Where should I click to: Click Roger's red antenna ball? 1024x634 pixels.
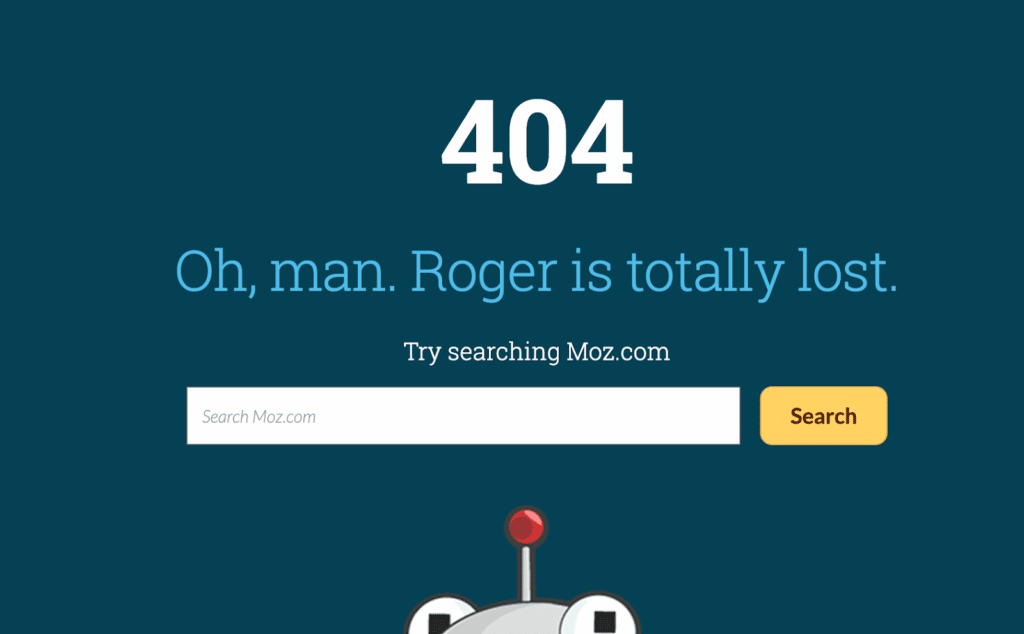[x=526, y=527]
